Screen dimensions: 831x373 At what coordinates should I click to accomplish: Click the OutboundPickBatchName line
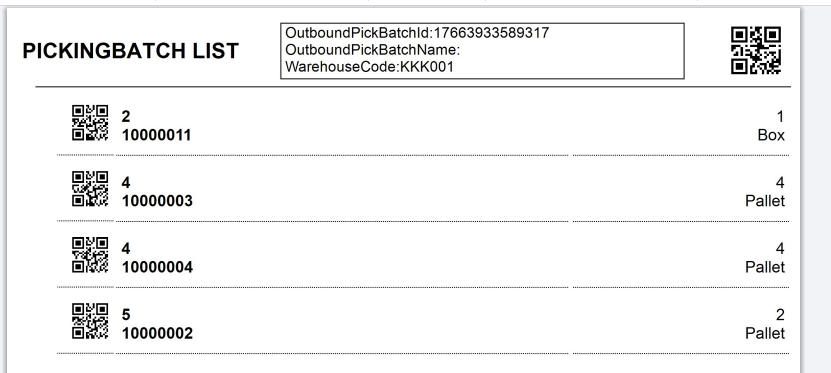coord(373,50)
